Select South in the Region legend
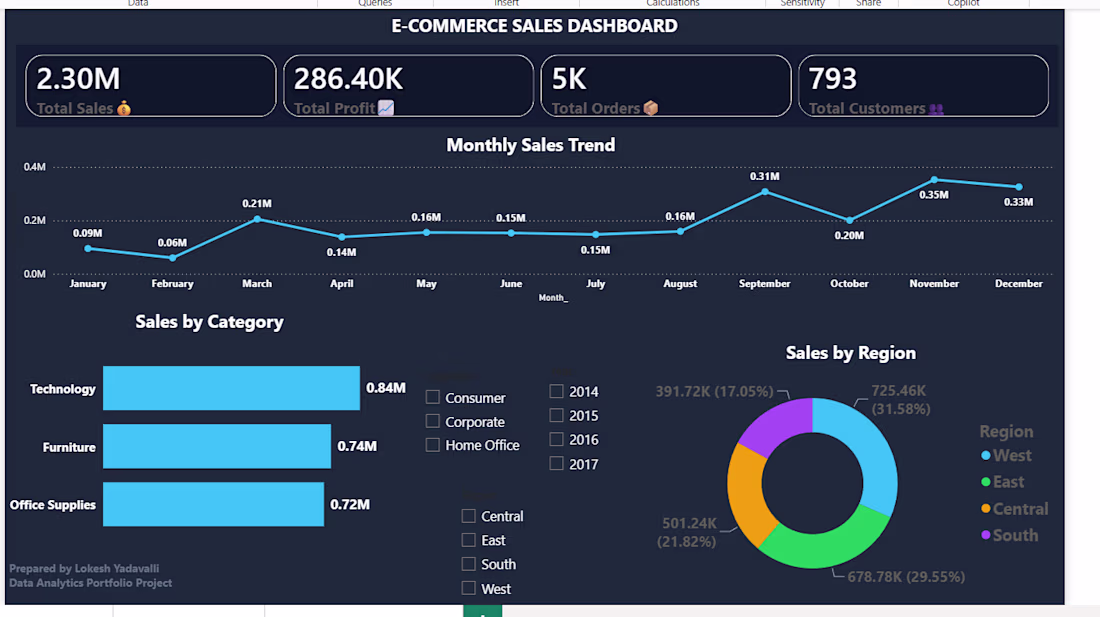 click(1010, 536)
